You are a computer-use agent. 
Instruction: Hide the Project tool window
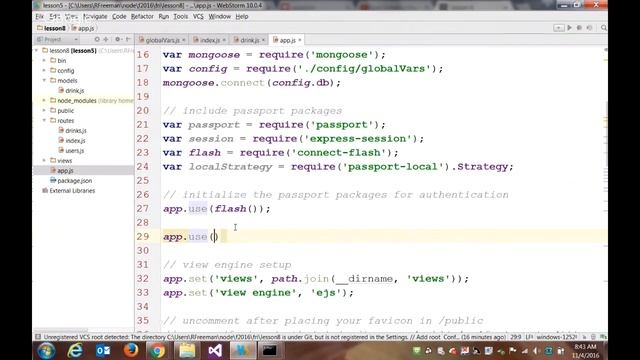(128, 40)
